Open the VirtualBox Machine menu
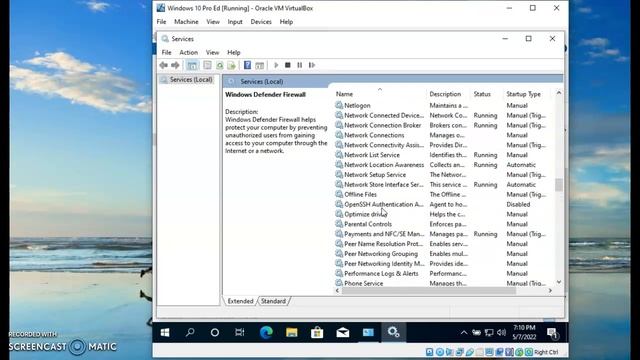 (x=186, y=22)
